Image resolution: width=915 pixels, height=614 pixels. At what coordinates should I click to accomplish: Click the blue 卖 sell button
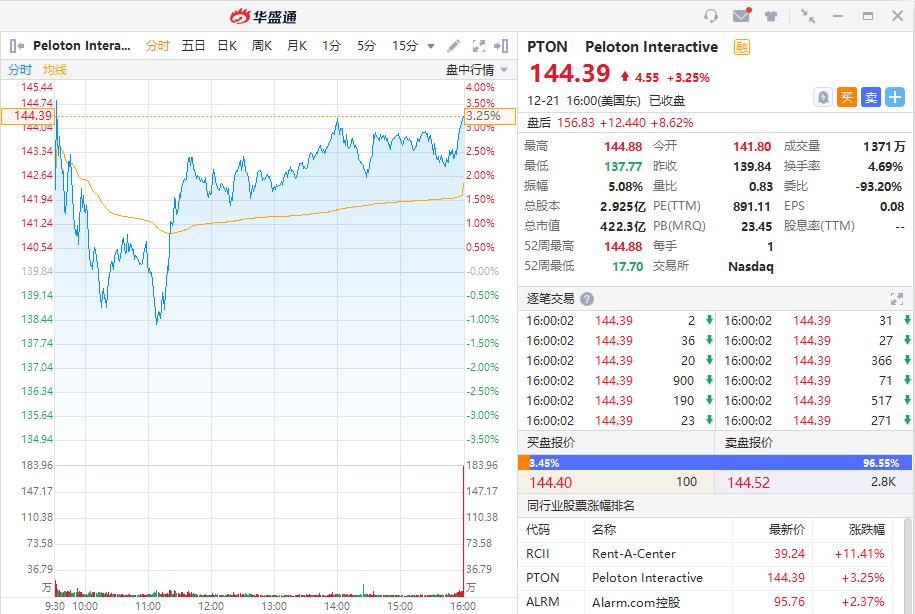coord(871,97)
